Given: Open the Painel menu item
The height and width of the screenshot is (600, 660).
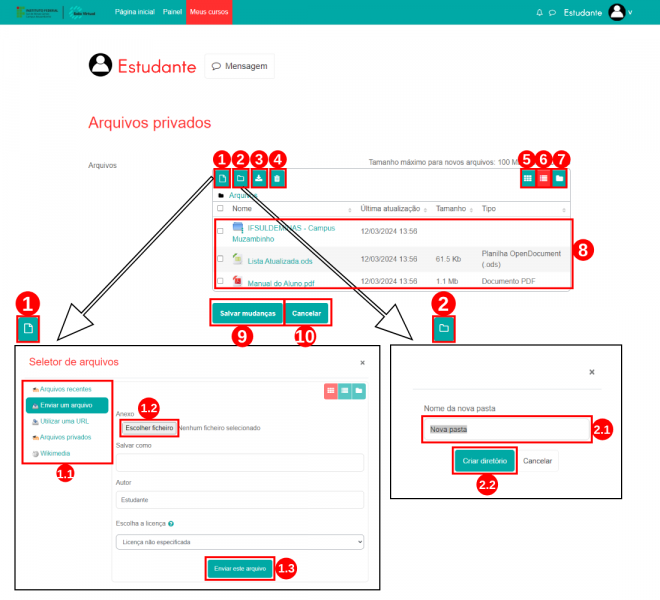Looking at the screenshot, I should [x=172, y=12].
